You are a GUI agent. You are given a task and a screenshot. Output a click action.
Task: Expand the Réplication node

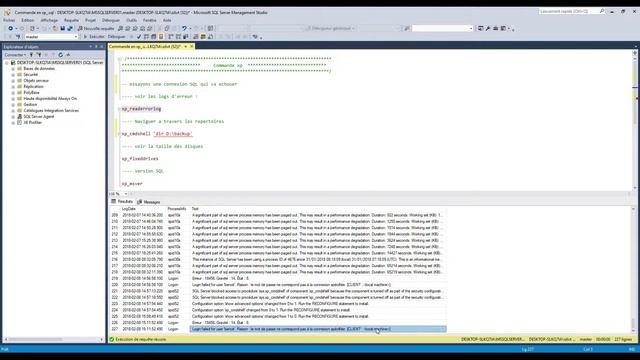pyautogui.click(x=13, y=87)
